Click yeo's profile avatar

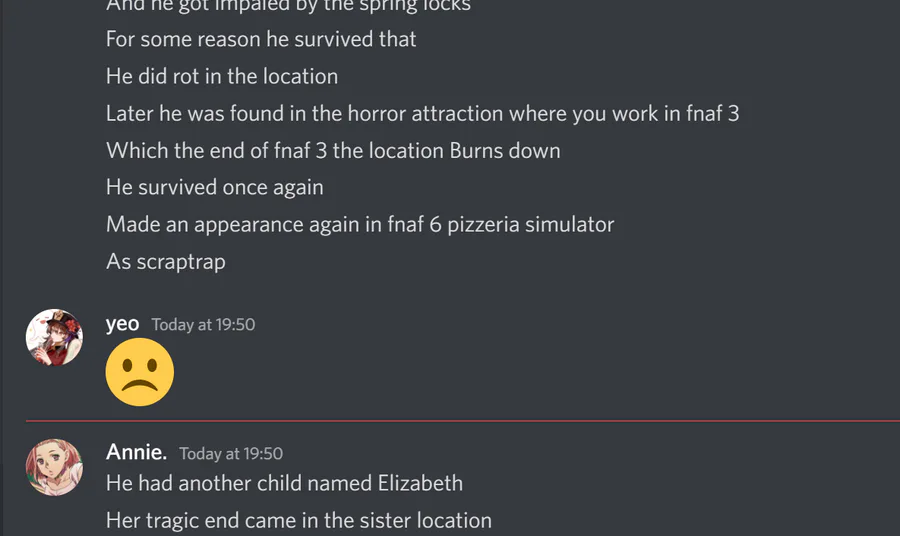pyautogui.click(x=54, y=337)
